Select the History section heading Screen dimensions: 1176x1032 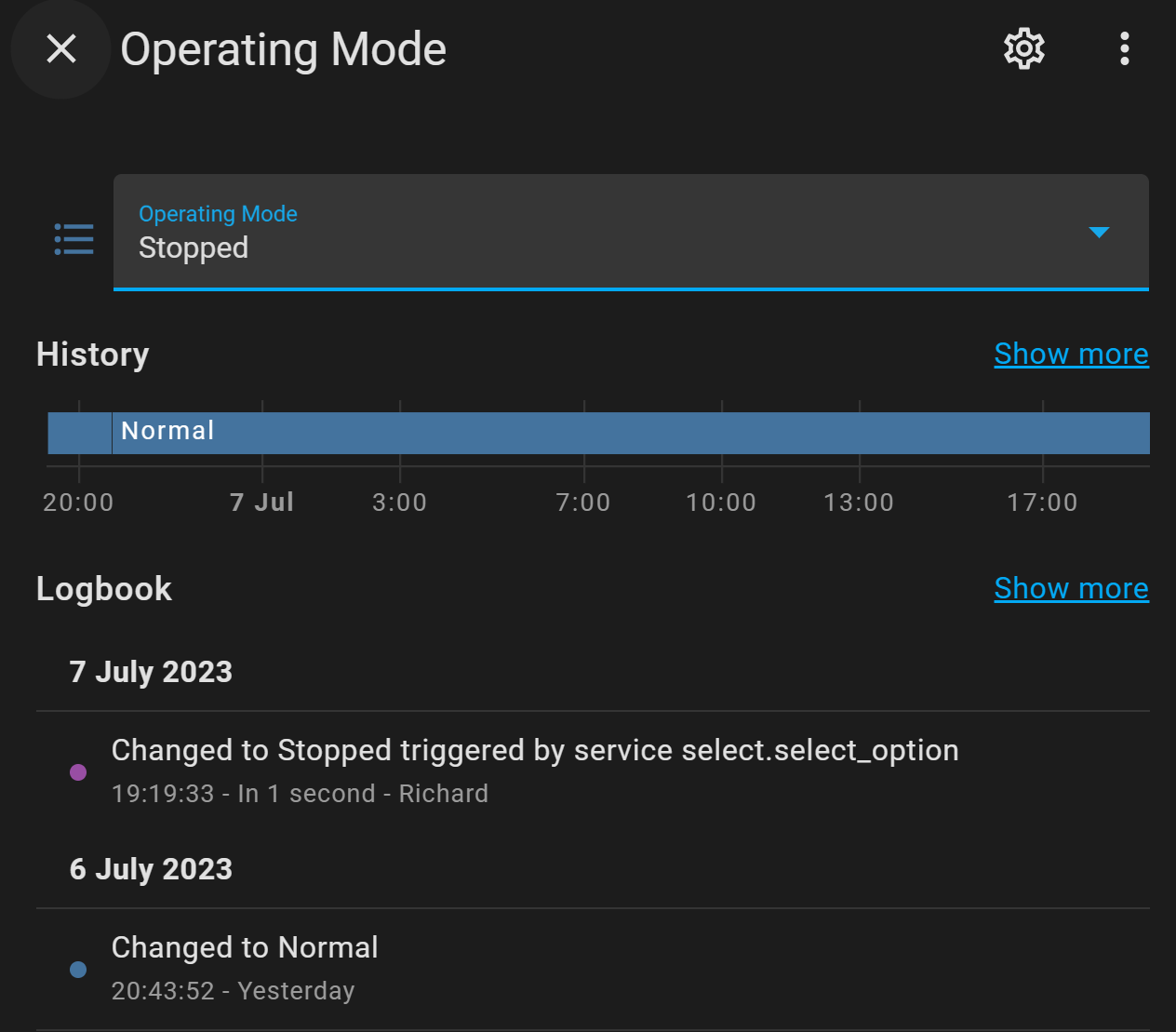[x=92, y=355]
